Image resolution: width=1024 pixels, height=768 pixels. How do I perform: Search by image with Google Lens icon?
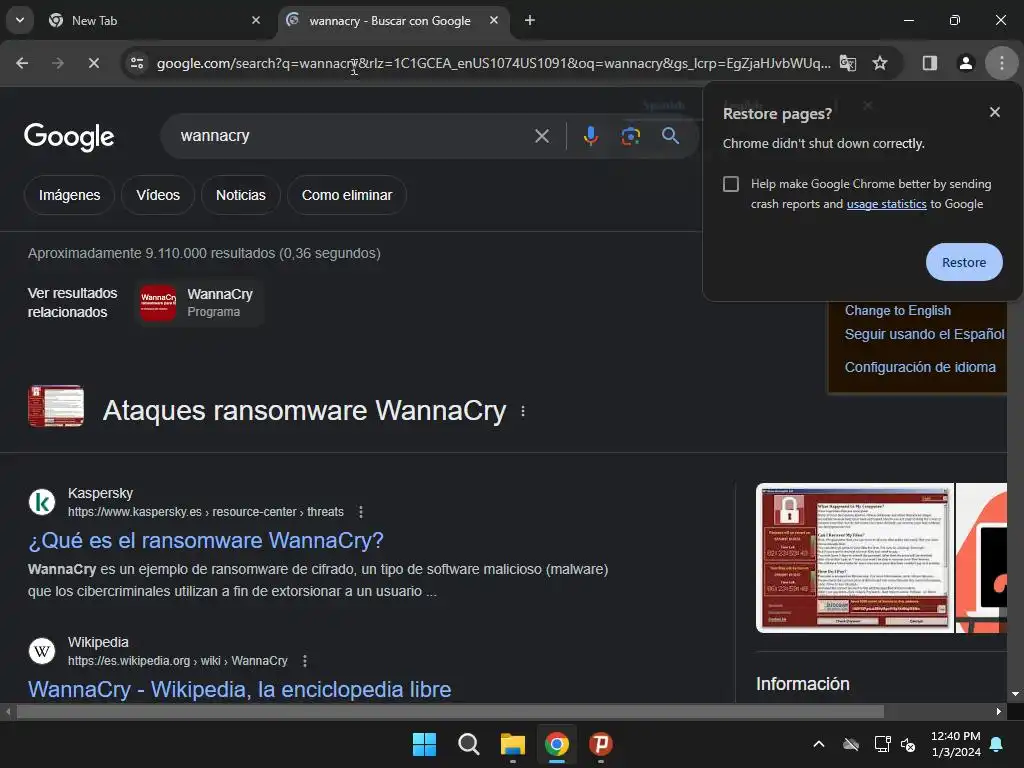tap(630, 136)
